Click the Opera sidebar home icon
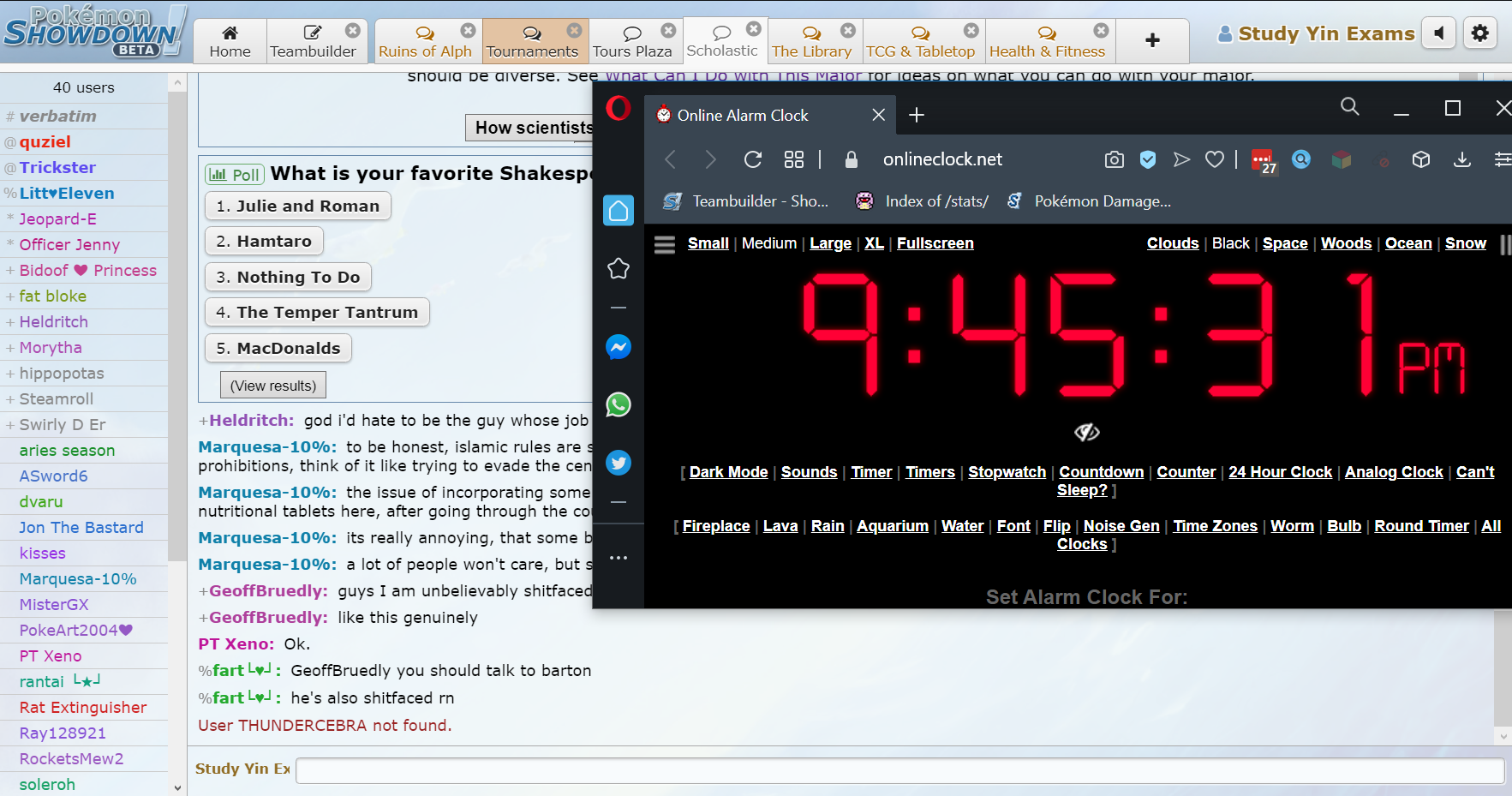Screen dimensions: 1512x796 point(618,210)
